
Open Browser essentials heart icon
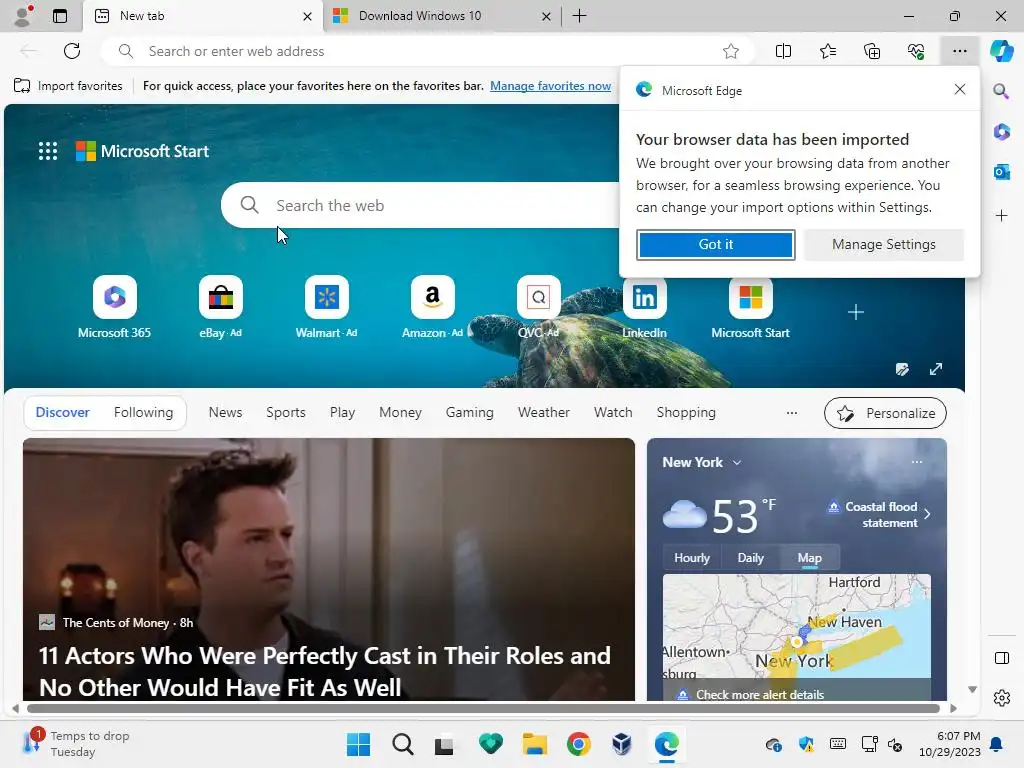[x=916, y=51]
